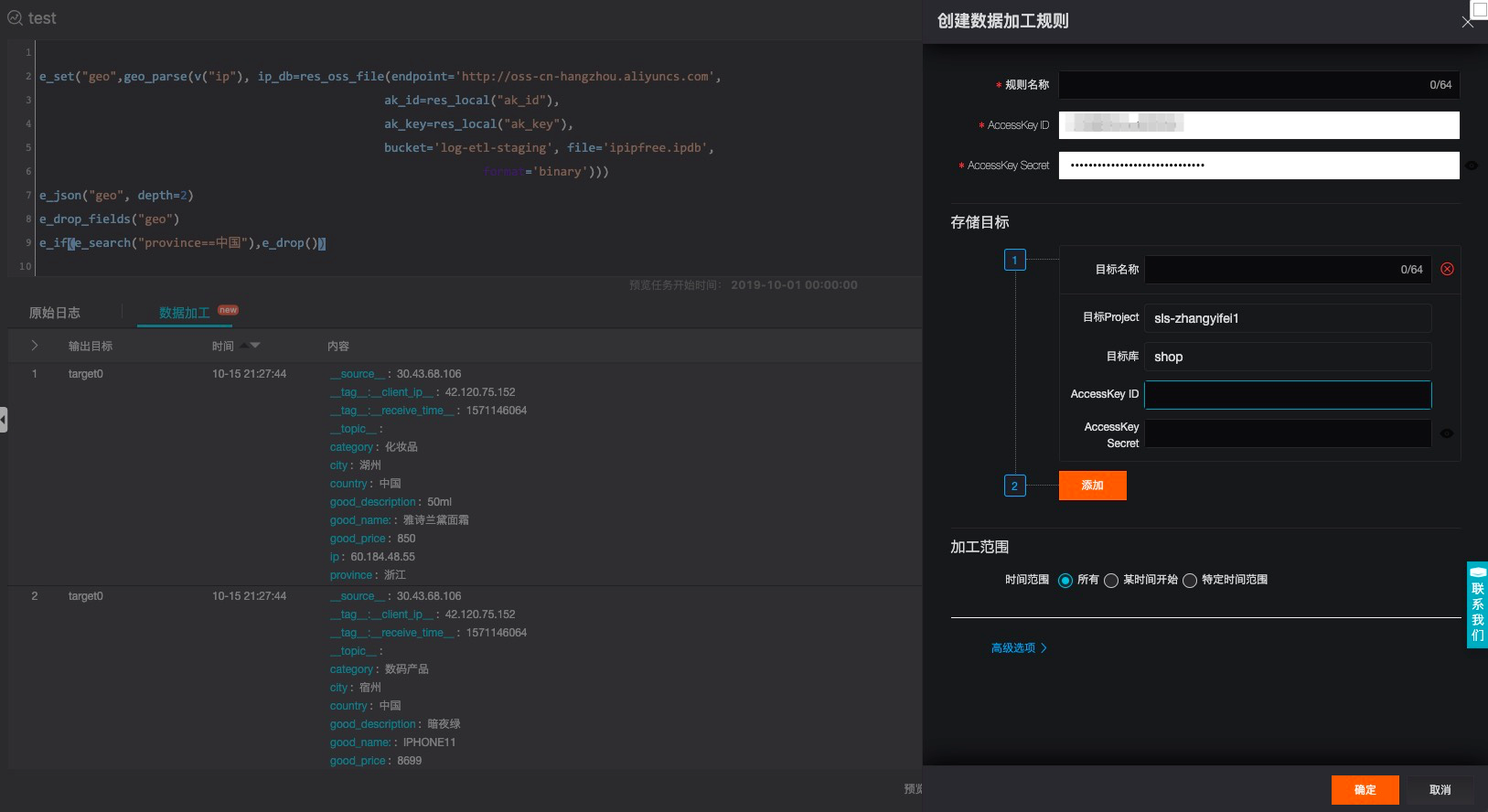Viewport: 1488px width, 812px height.
Task: Click the category 数码产品 field
Action: [380, 669]
